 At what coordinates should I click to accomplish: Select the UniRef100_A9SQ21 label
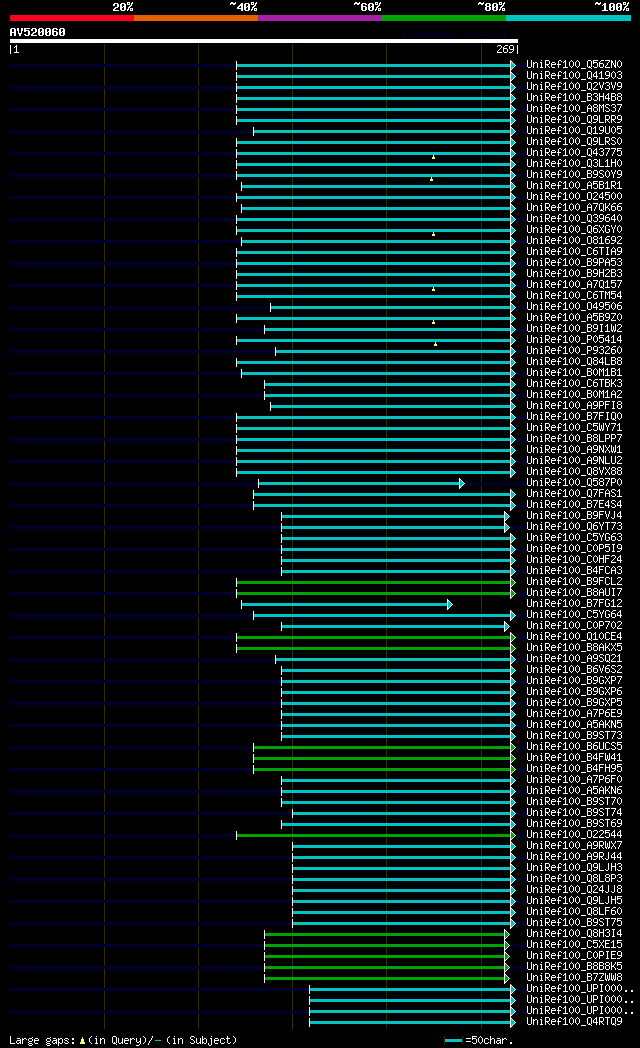point(574,658)
